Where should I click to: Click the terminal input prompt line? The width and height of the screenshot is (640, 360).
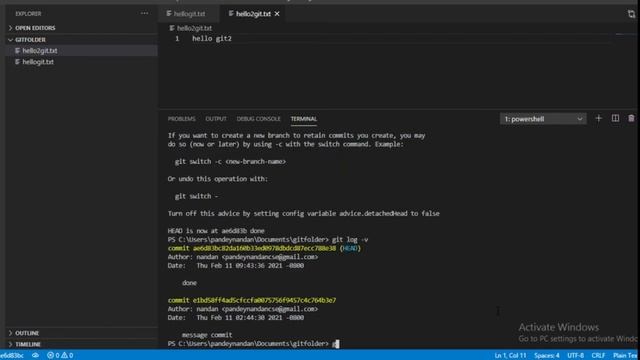click(x=253, y=344)
